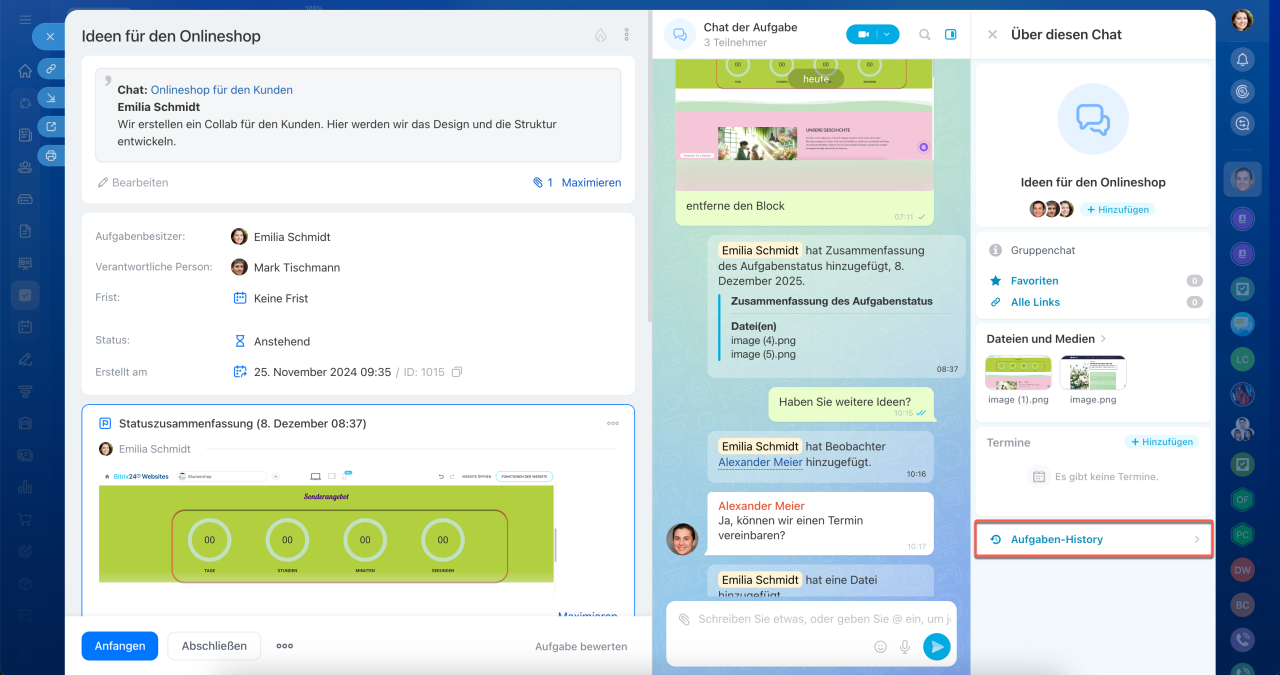This screenshot has width=1280, height=675.
Task: Copy task ID 1015 icon
Action: tap(457, 372)
